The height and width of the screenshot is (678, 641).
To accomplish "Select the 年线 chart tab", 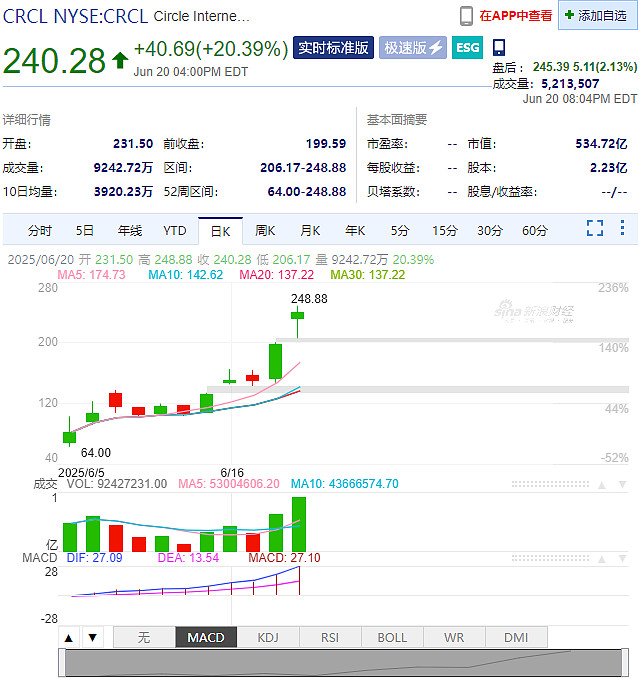I will click(x=130, y=230).
